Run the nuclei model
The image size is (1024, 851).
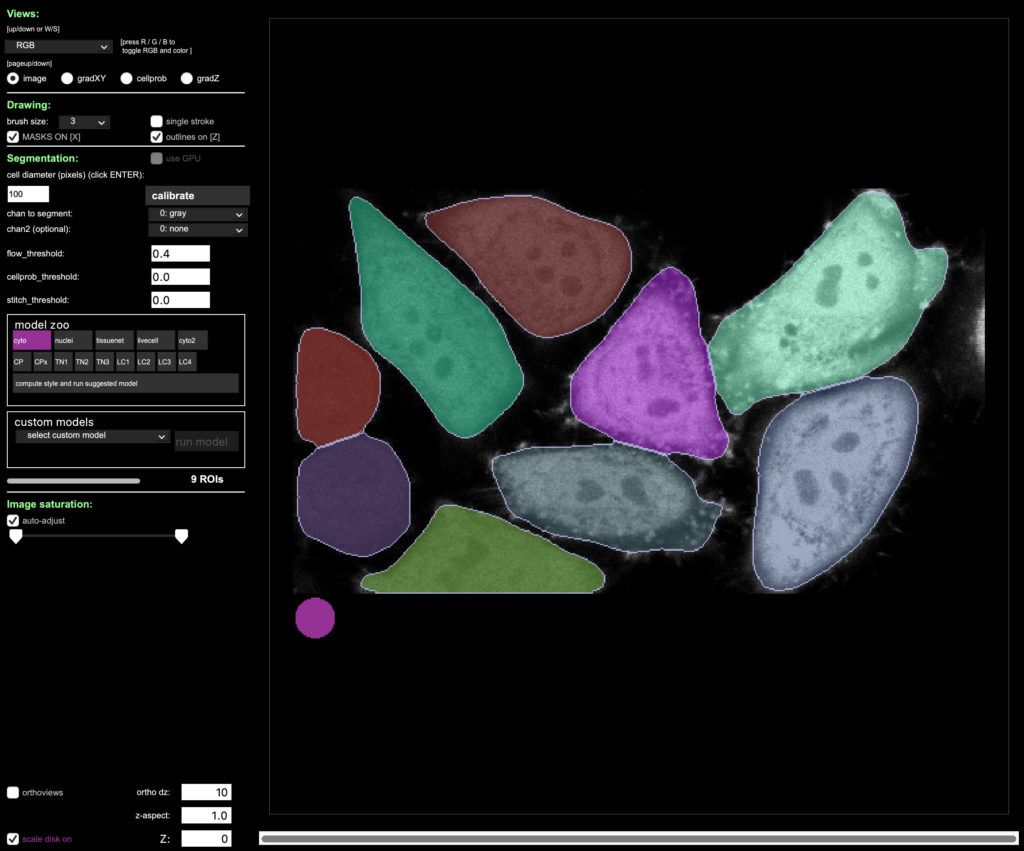click(73, 340)
